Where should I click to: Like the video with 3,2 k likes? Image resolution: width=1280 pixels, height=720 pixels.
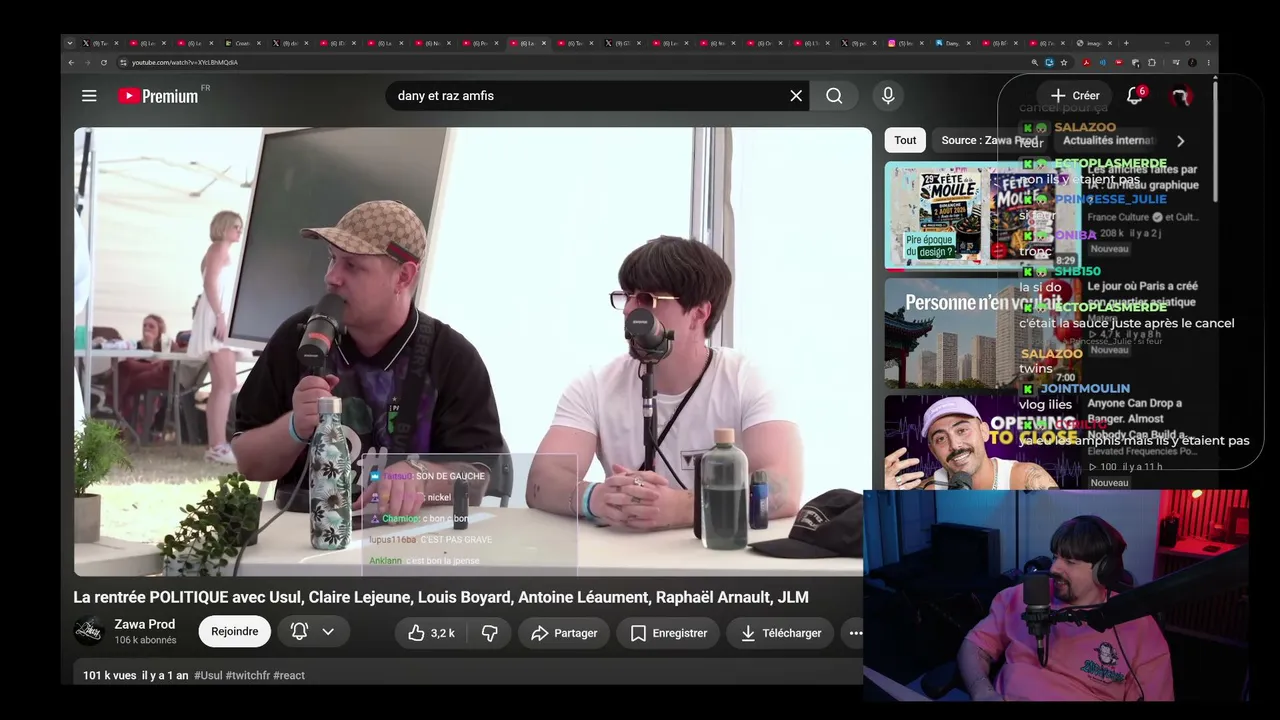[431, 633]
